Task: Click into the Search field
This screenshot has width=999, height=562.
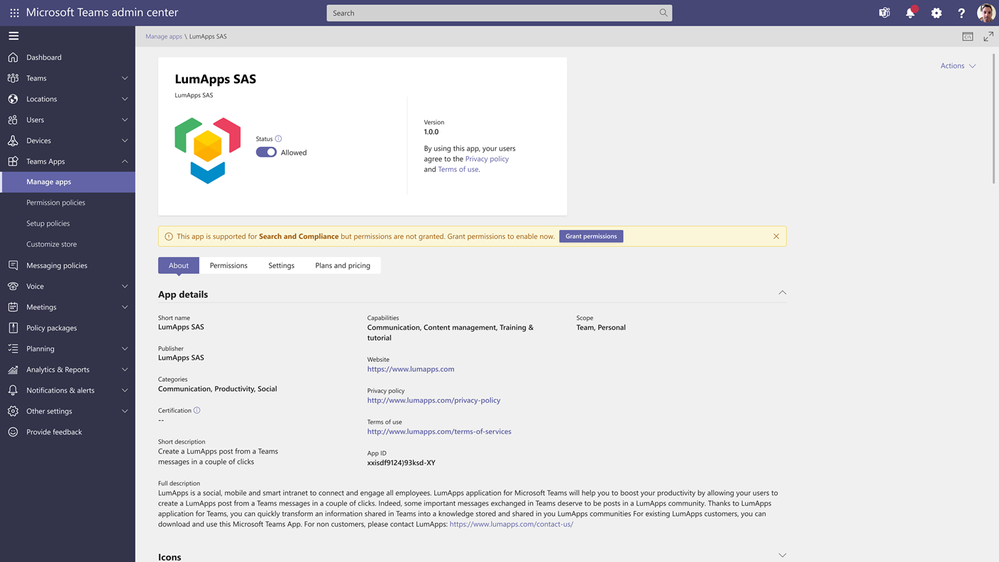Action: point(499,13)
